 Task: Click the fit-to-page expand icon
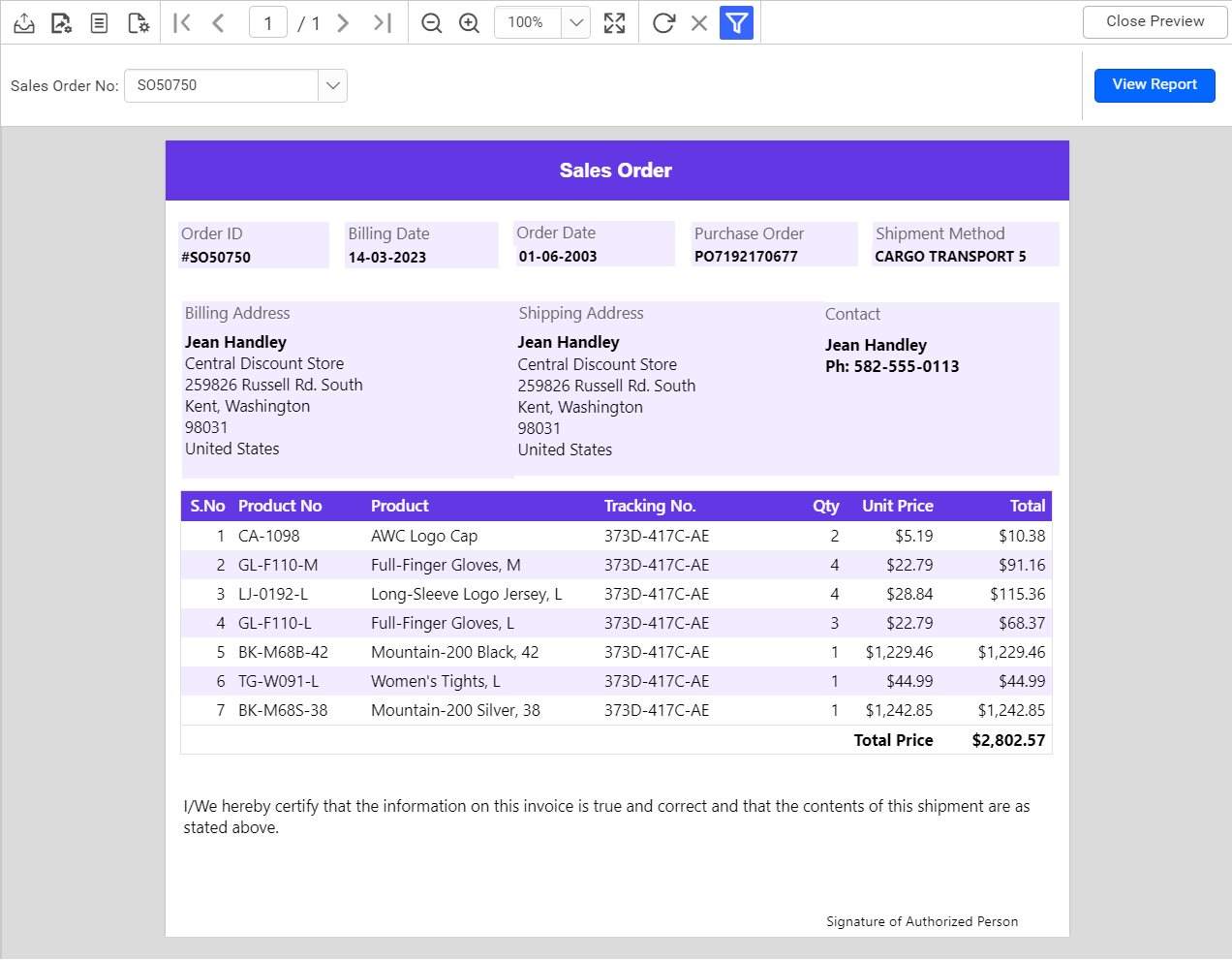pos(614,22)
